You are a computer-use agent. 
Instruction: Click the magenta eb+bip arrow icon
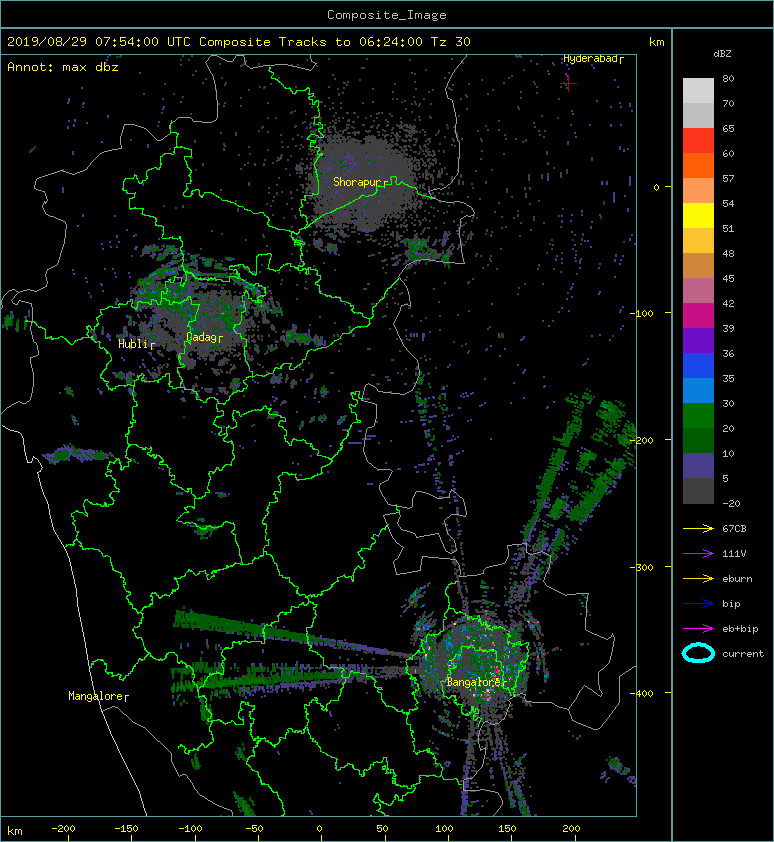click(x=698, y=628)
